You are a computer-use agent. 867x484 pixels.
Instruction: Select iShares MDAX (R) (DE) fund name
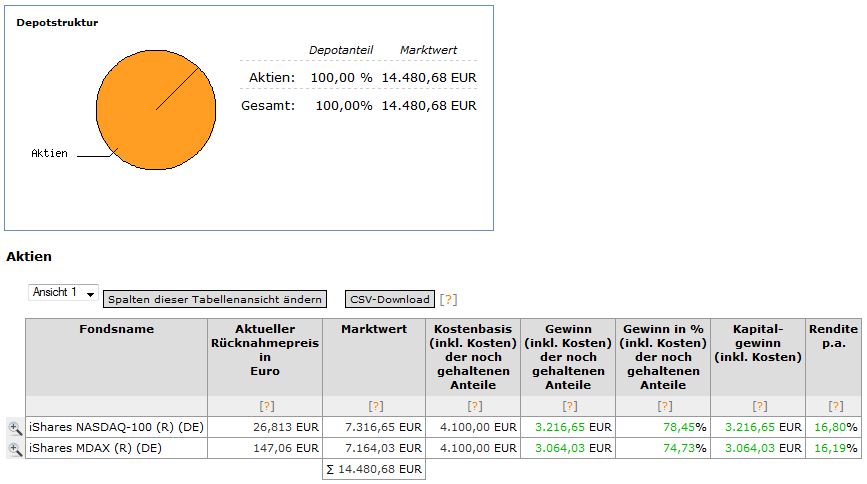point(96,449)
